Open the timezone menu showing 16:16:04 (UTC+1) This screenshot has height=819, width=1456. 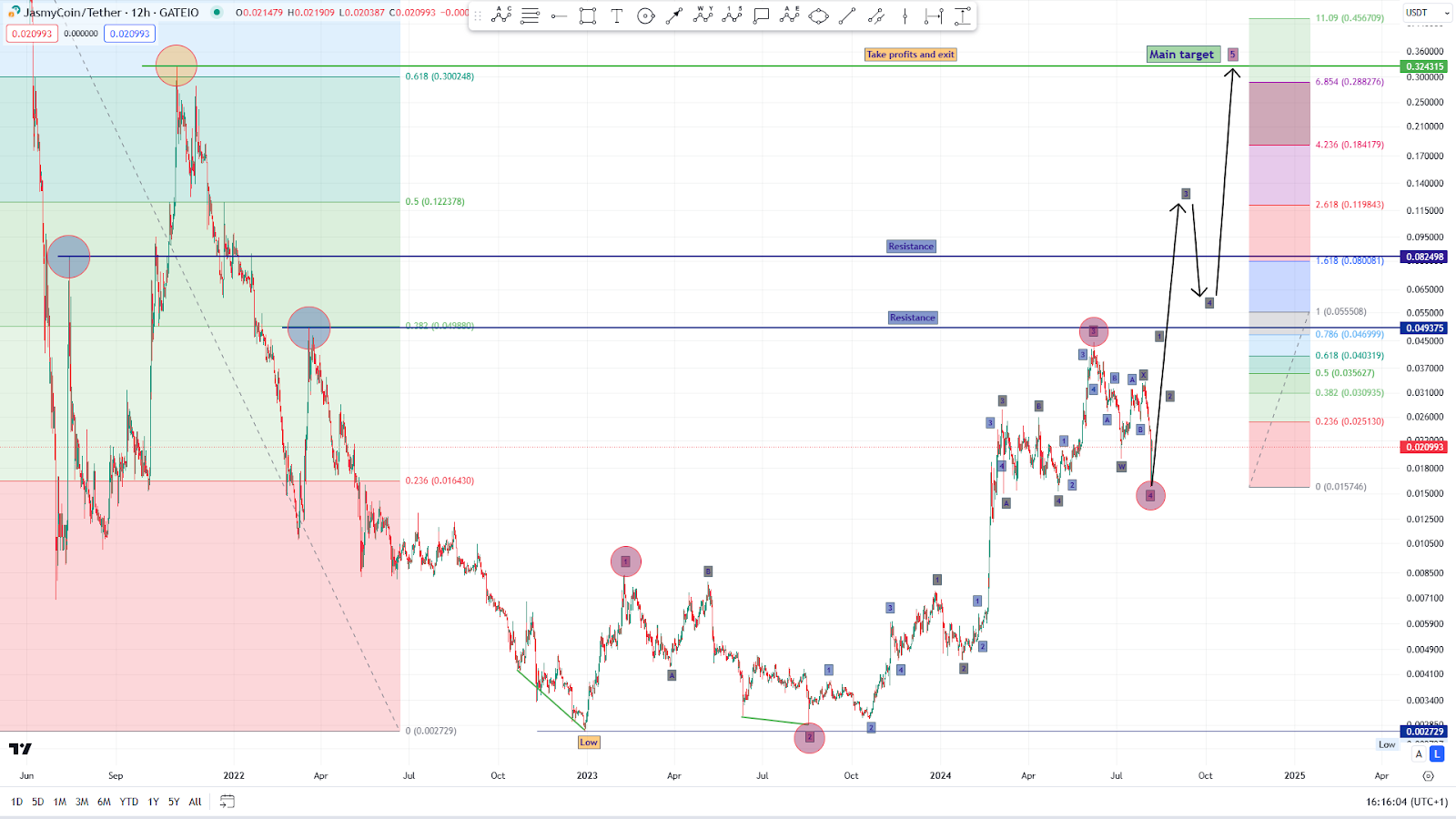[x=1406, y=802]
